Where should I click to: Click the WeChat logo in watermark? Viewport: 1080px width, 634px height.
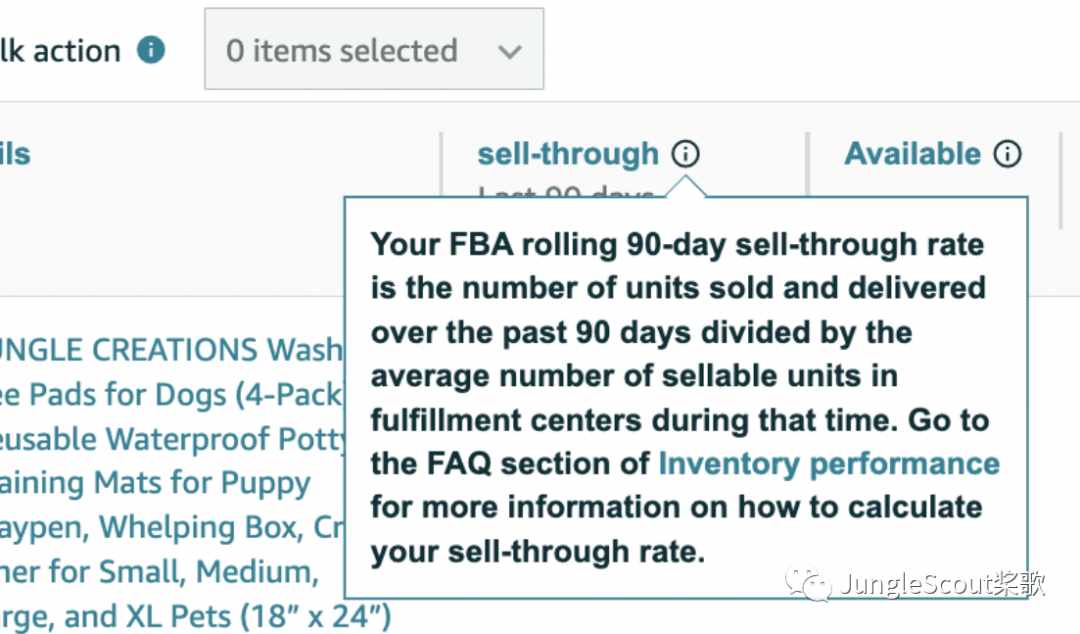click(x=809, y=585)
